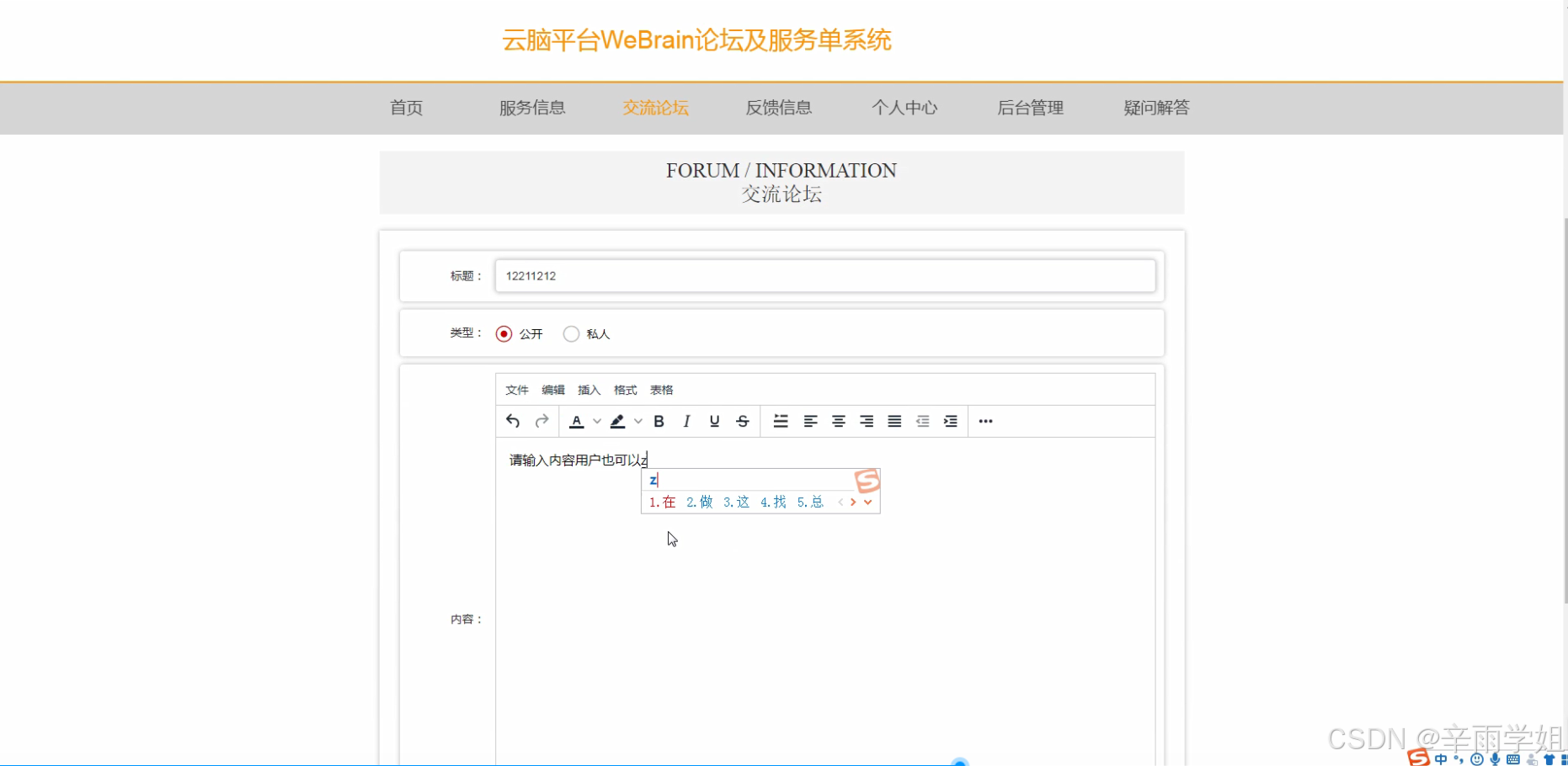The height and width of the screenshot is (766, 1568).
Task: Toggle punctuation mode in IME bar
Action: (x=1459, y=759)
